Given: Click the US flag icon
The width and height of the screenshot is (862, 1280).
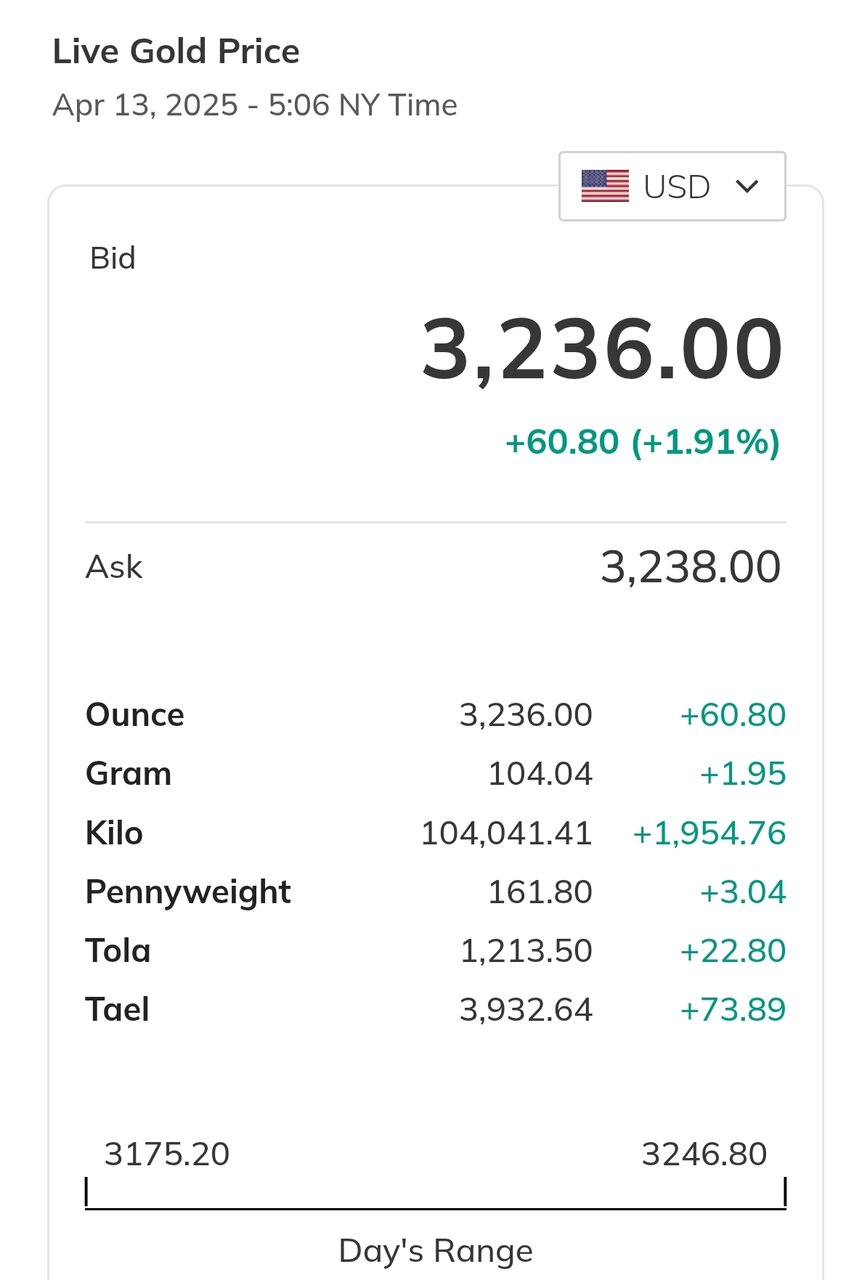Looking at the screenshot, I should pyautogui.click(x=605, y=186).
